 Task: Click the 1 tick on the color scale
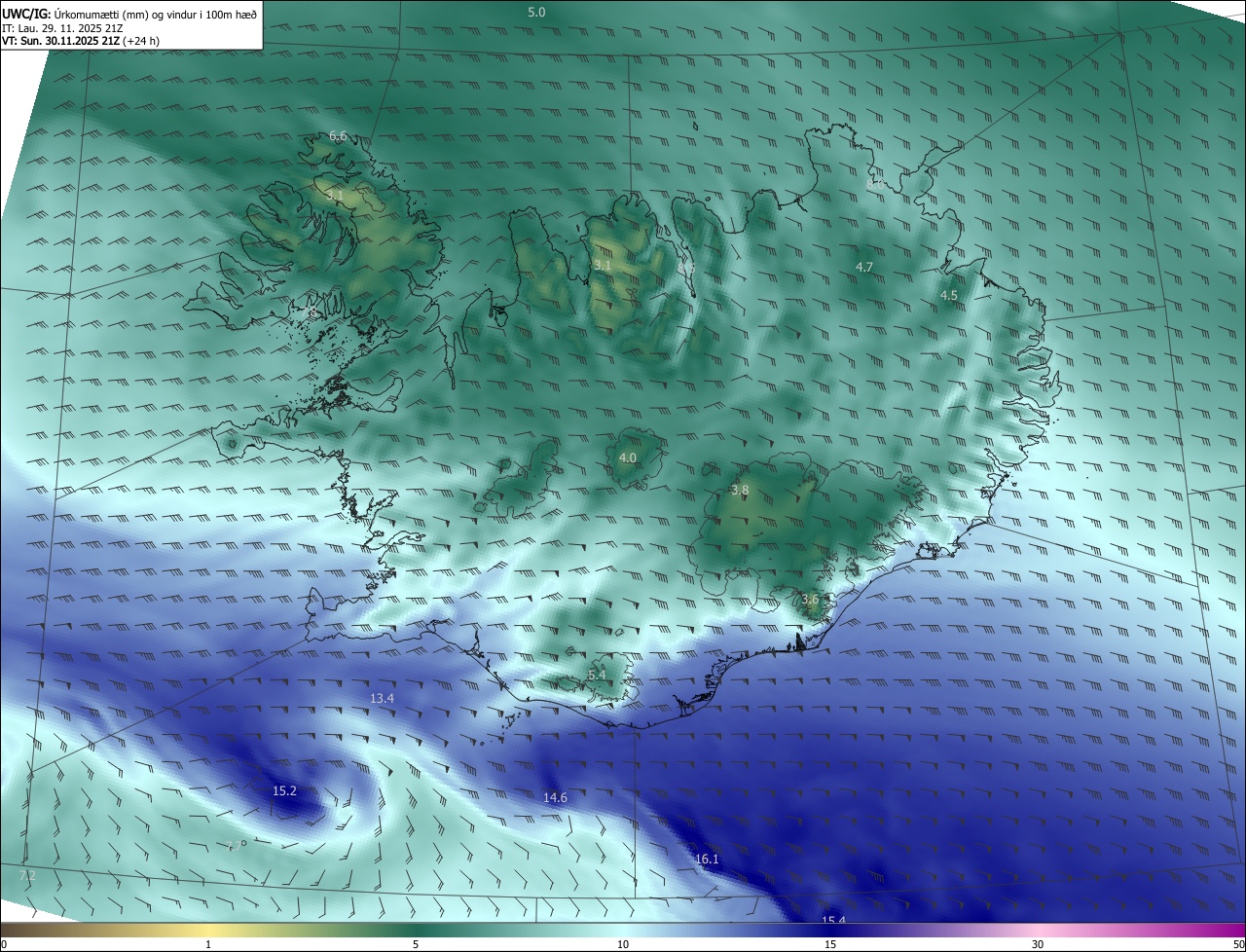pyautogui.click(x=208, y=944)
